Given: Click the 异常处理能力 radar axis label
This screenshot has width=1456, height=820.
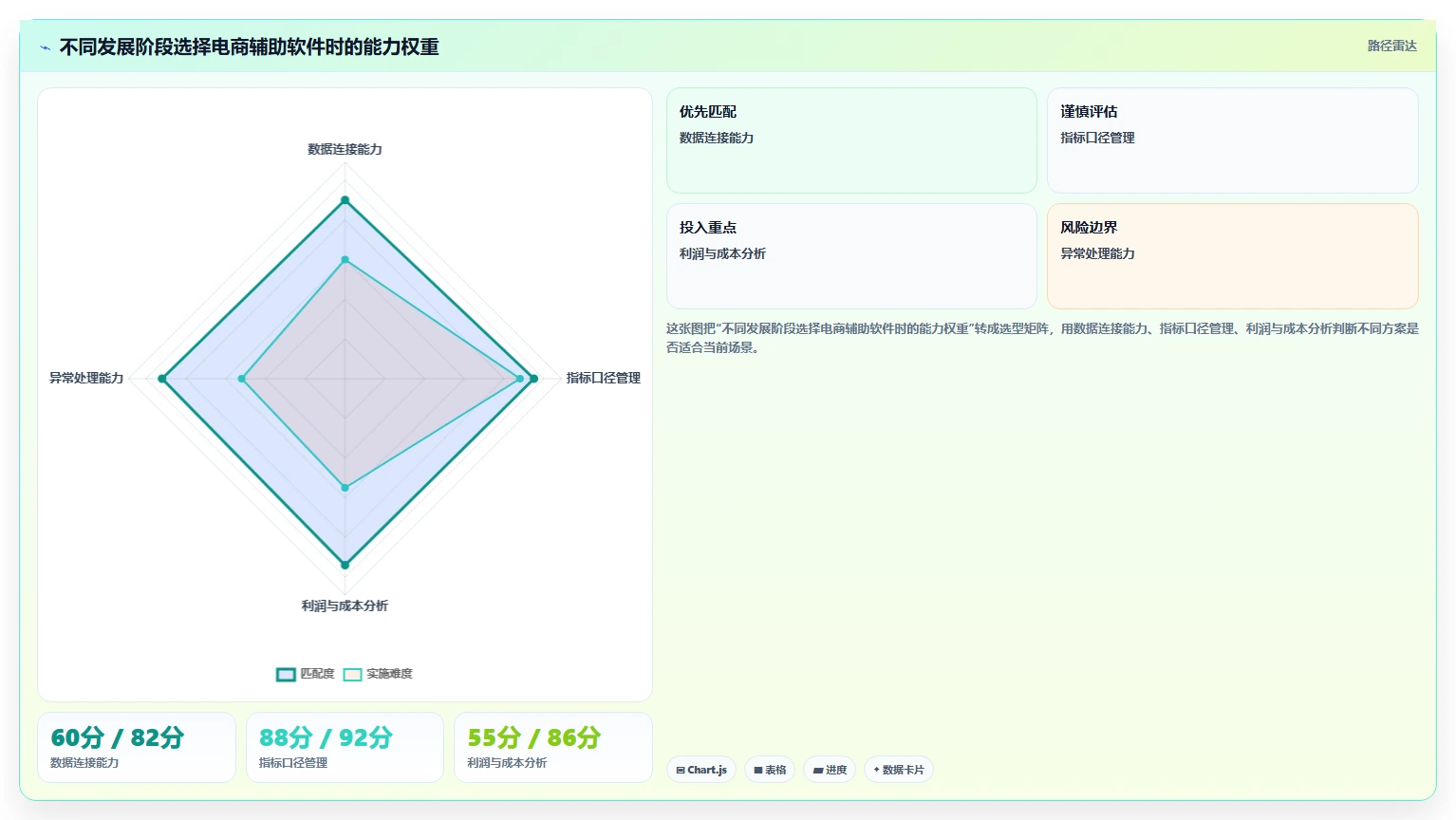Looking at the screenshot, I should (x=86, y=378).
